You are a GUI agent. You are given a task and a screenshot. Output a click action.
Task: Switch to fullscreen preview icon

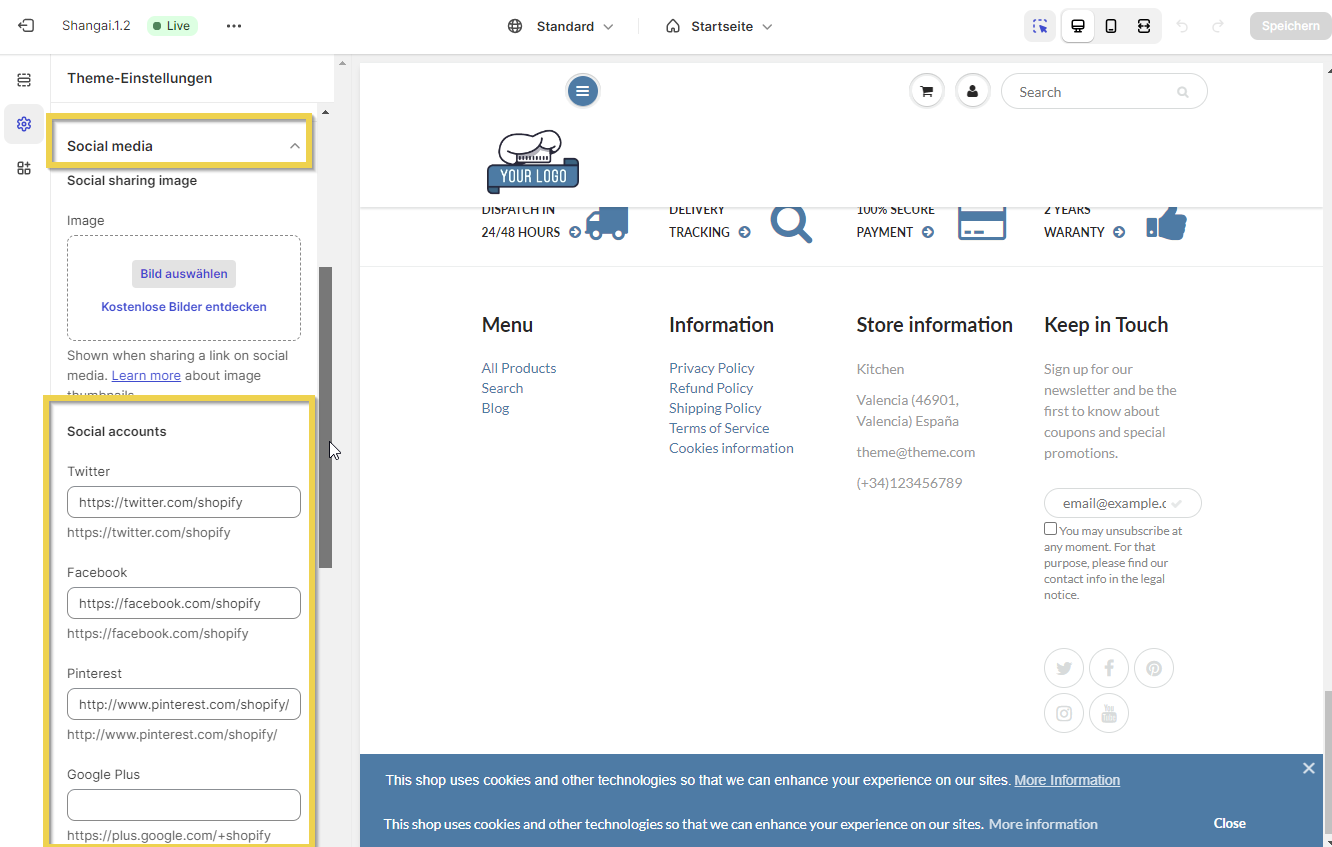pyautogui.click(x=1144, y=26)
